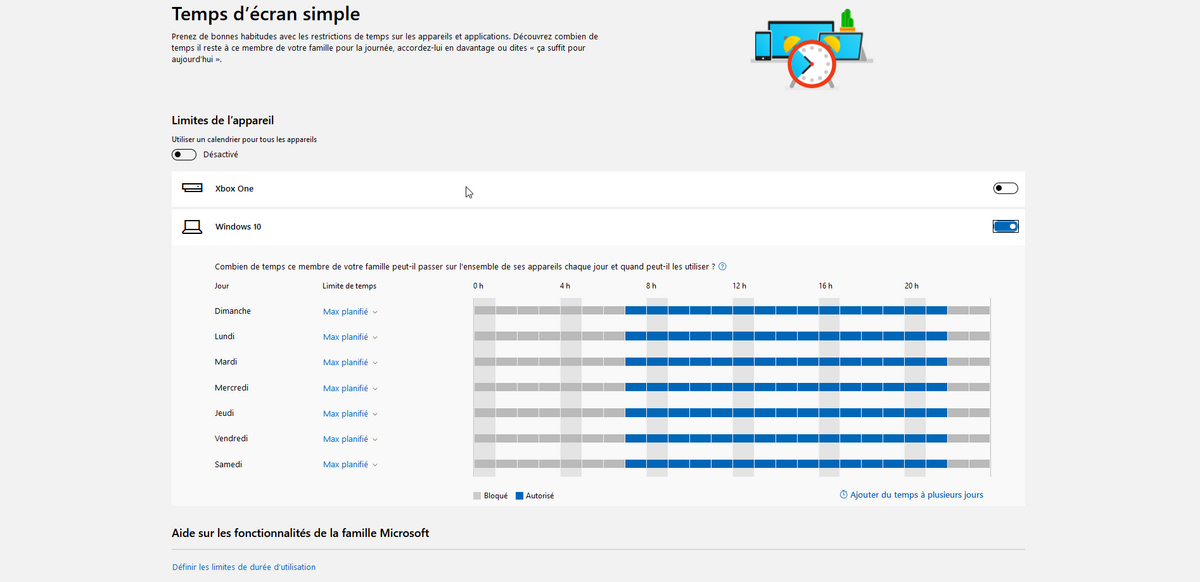The image size is (1200, 582).
Task: Click the help question mark icon
Action: 722,267
